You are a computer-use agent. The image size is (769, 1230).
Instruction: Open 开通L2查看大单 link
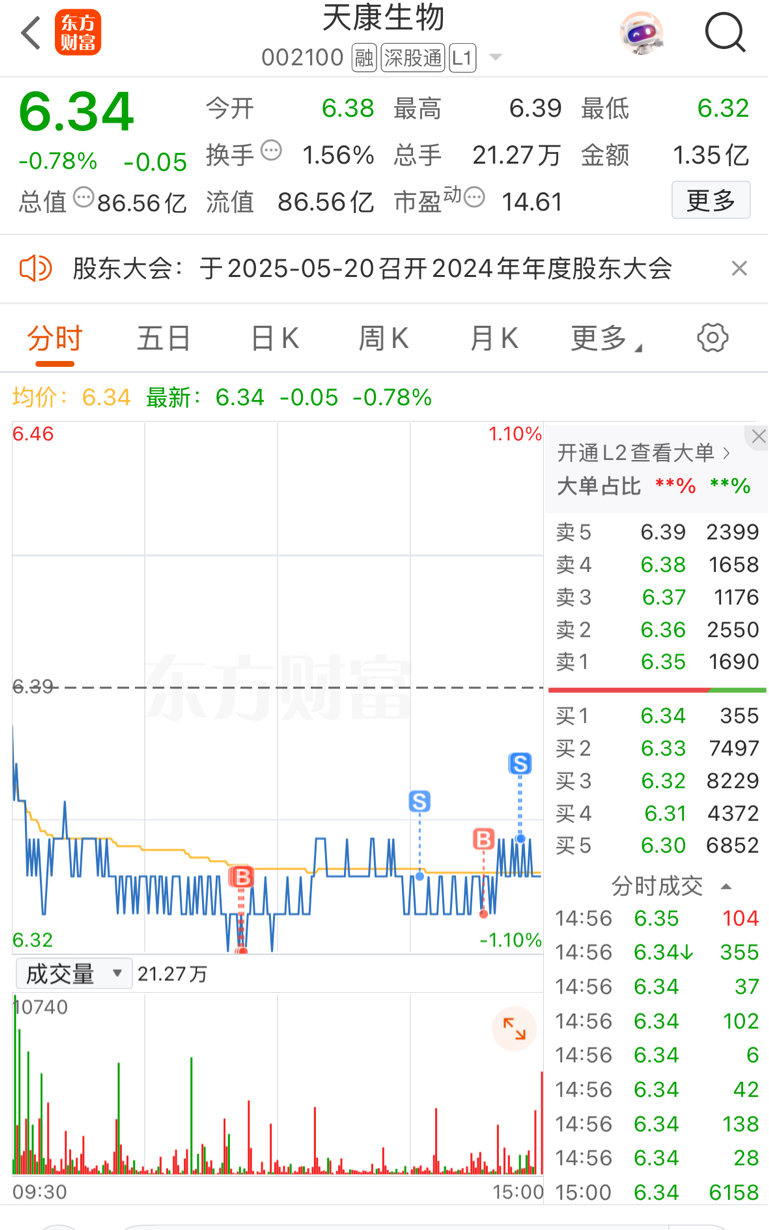(644, 453)
